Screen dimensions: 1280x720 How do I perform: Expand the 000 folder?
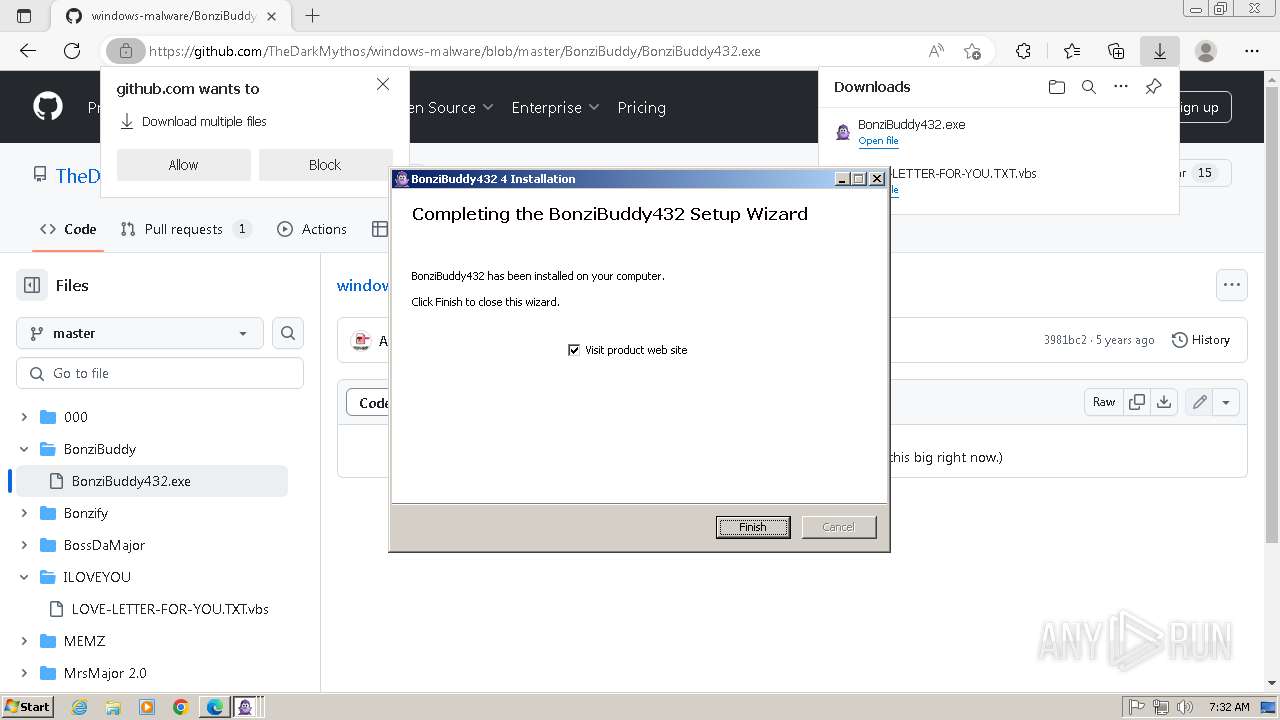pyautogui.click(x=24, y=417)
